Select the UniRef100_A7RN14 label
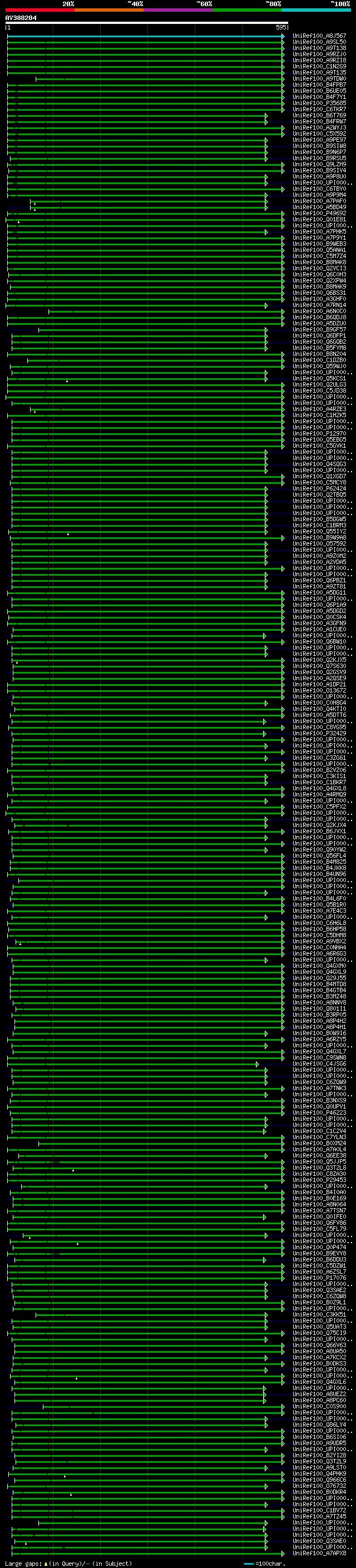 click(319, 305)
